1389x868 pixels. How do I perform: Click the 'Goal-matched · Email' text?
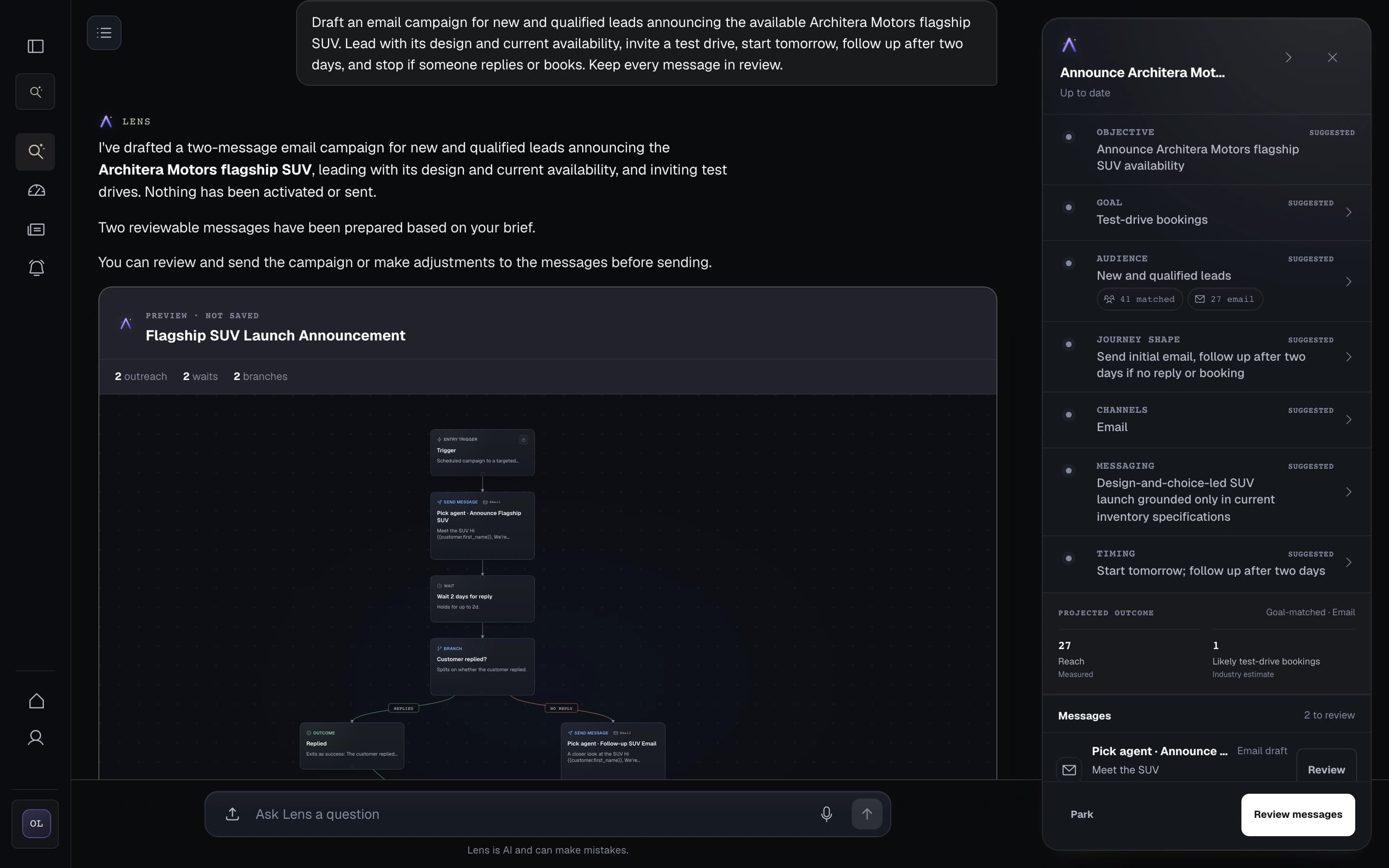tap(1310, 612)
